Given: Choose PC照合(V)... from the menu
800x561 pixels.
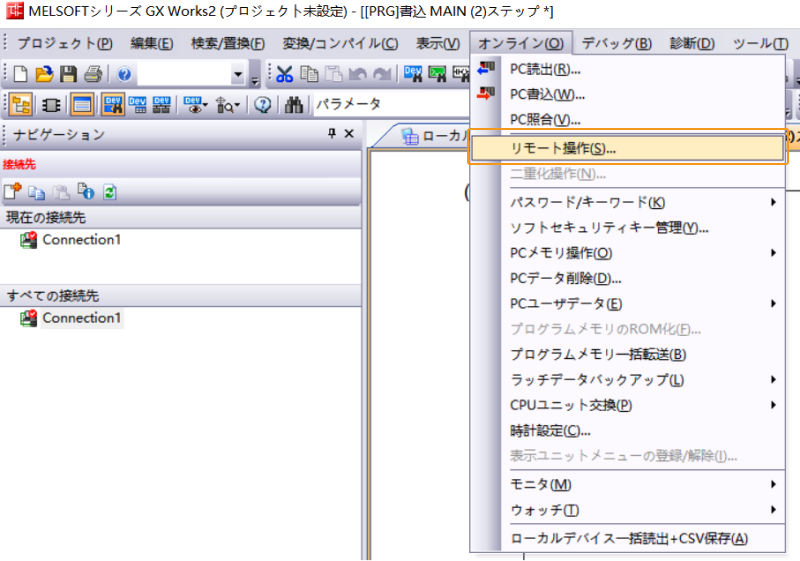Looking at the screenshot, I should [627, 120].
